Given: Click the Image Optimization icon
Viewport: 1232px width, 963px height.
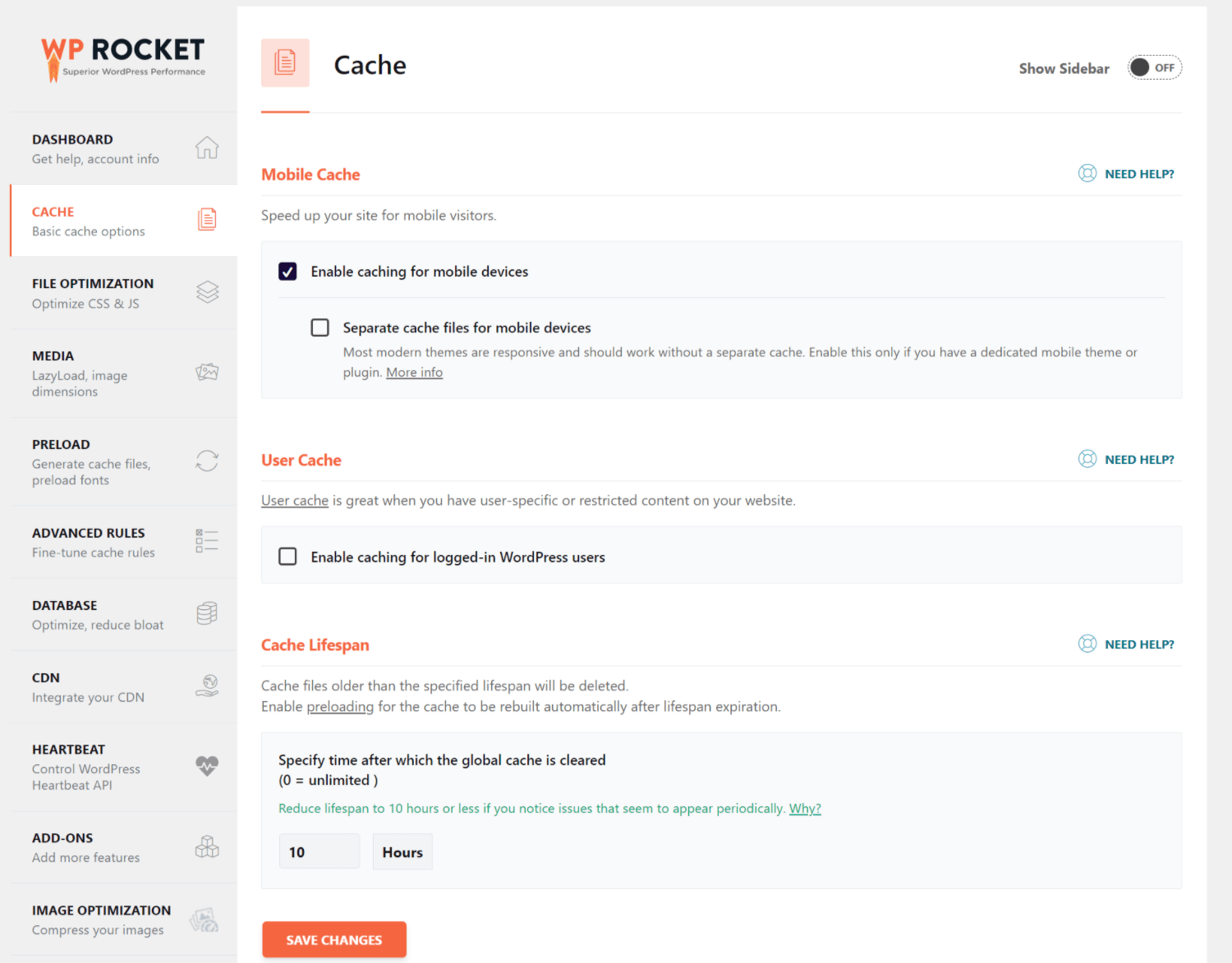Looking at the screenshot, I should click(205, 919).
